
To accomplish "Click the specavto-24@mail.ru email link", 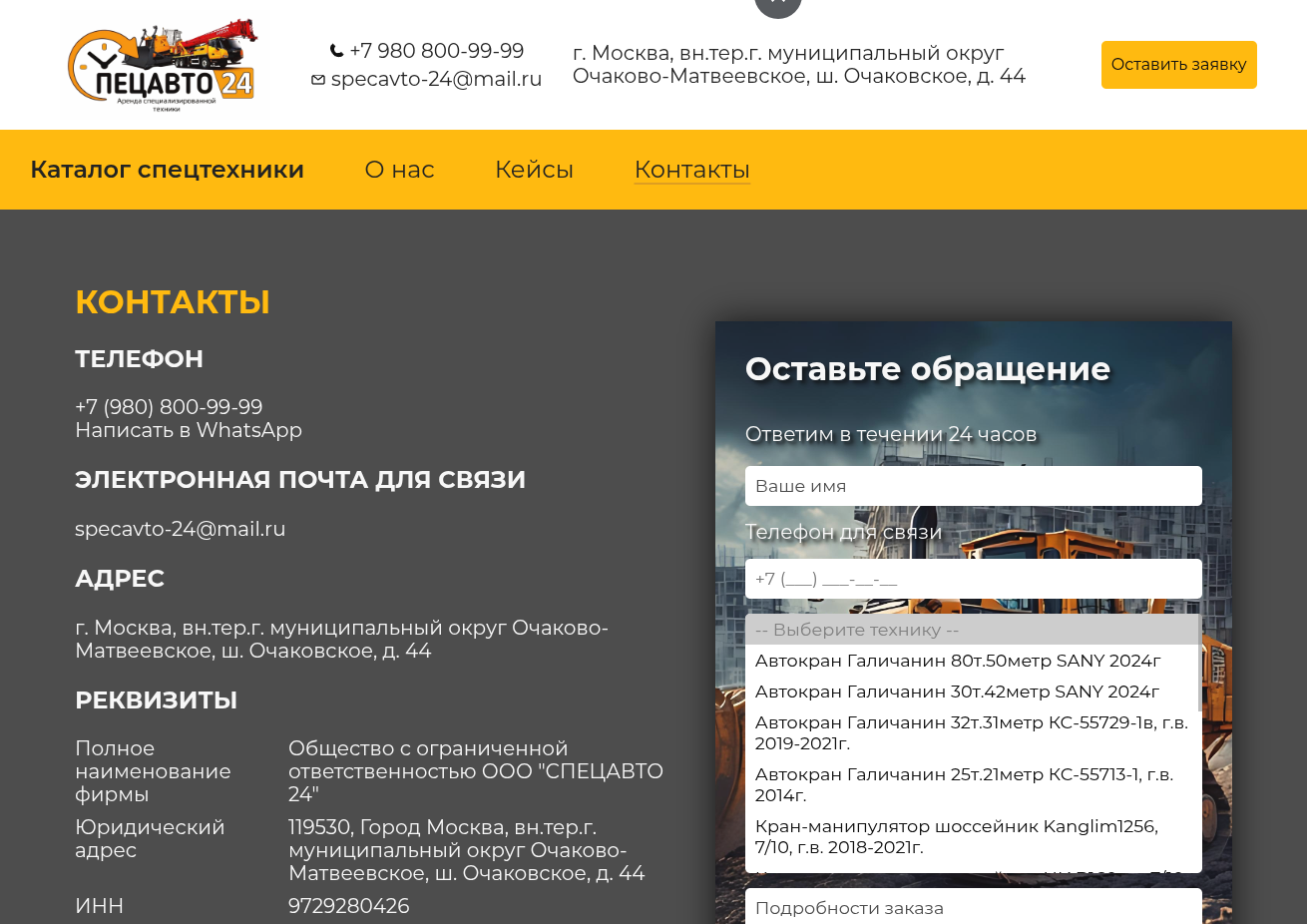I will (x=180, y=529).
